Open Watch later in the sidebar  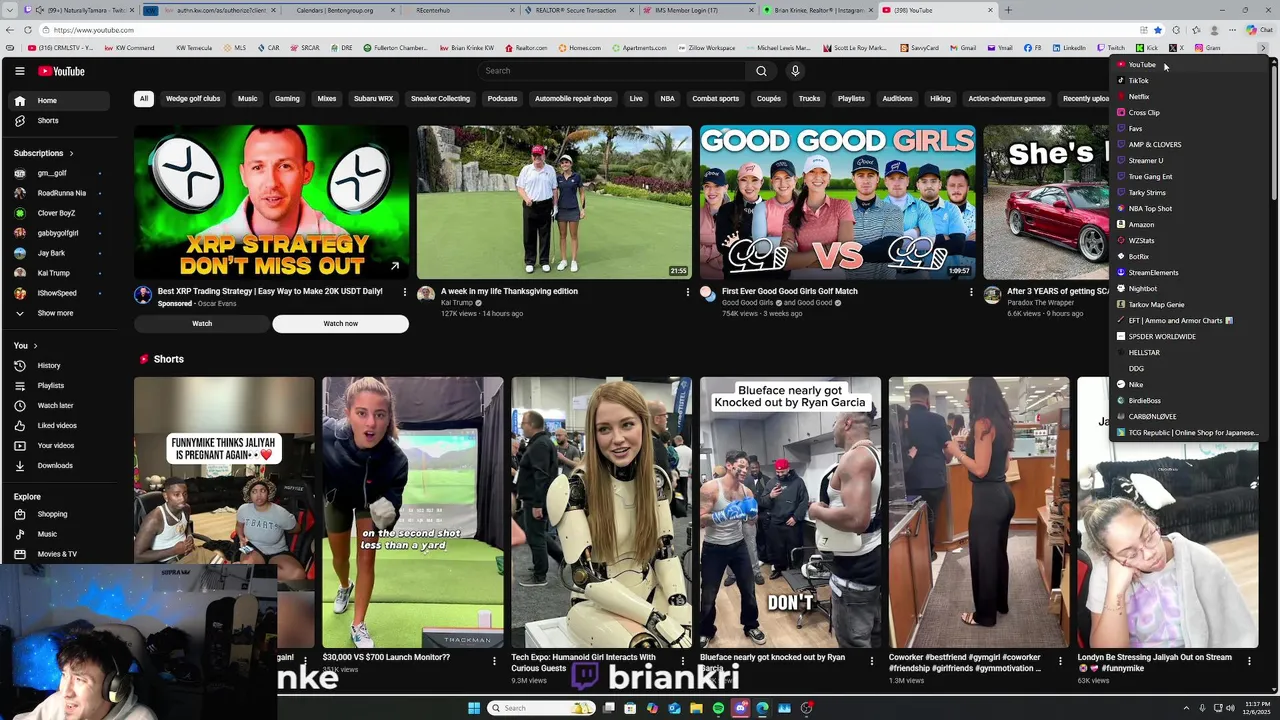coord(60,406)
